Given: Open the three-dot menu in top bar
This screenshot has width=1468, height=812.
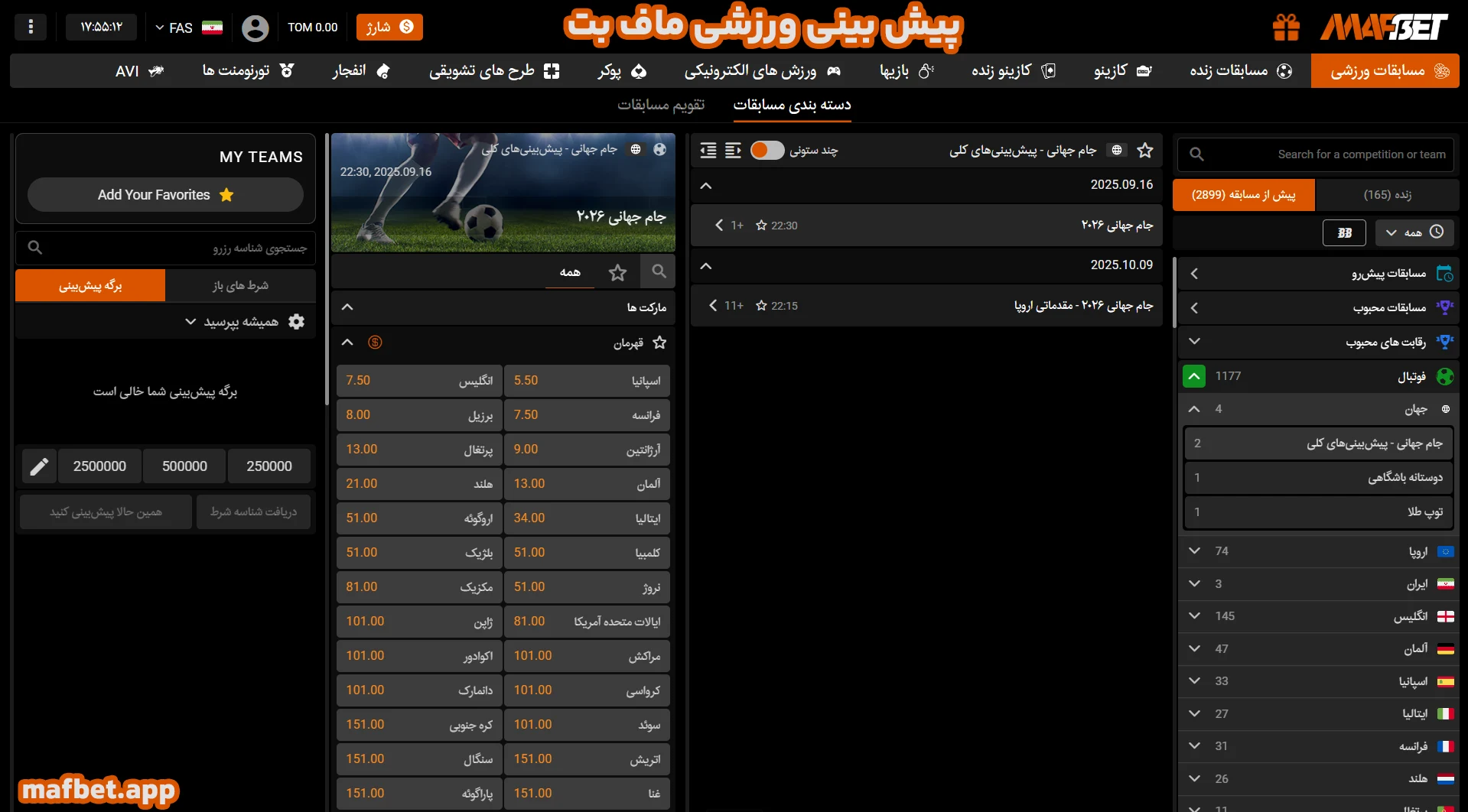Looking at the screenshot, I should pyautogui.click(x=31, y=27).
